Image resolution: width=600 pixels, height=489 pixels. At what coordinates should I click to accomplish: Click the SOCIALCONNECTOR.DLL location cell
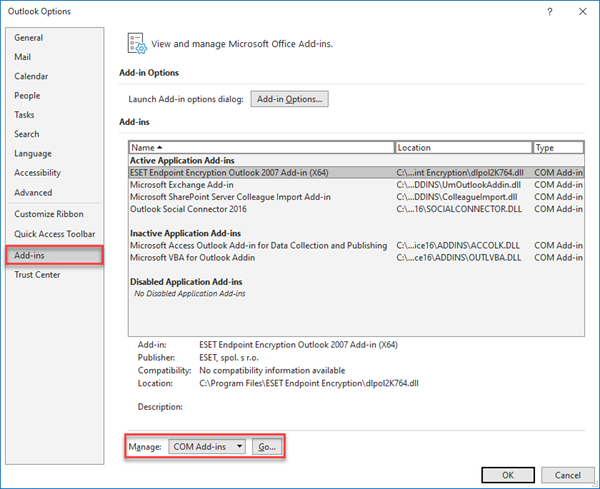click(x=459, y=209)
